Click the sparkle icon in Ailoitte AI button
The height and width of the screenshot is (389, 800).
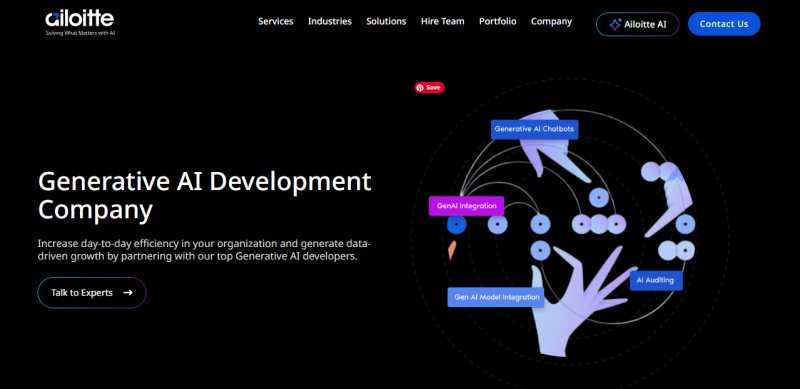coord(615,24)
